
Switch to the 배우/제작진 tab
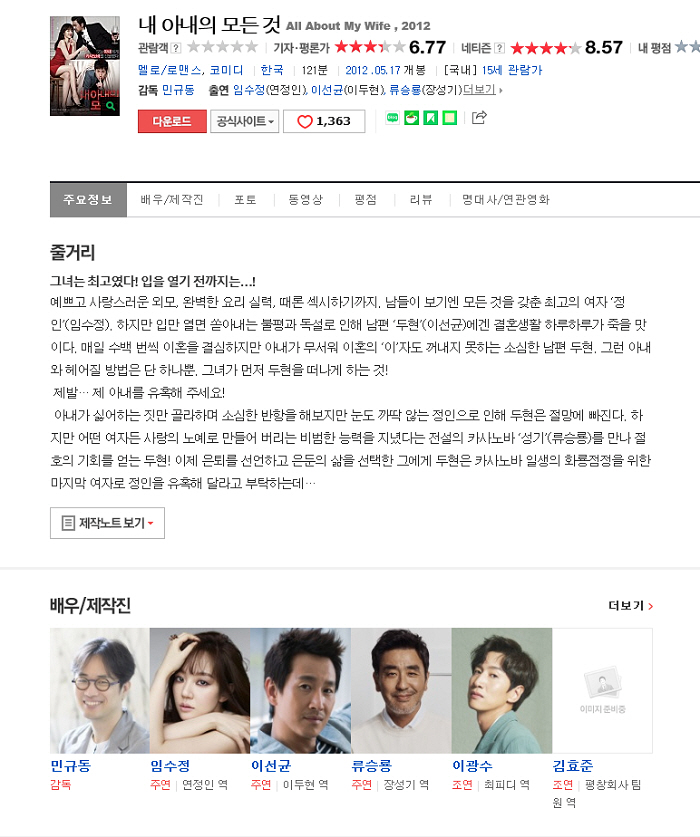point(172,200)
